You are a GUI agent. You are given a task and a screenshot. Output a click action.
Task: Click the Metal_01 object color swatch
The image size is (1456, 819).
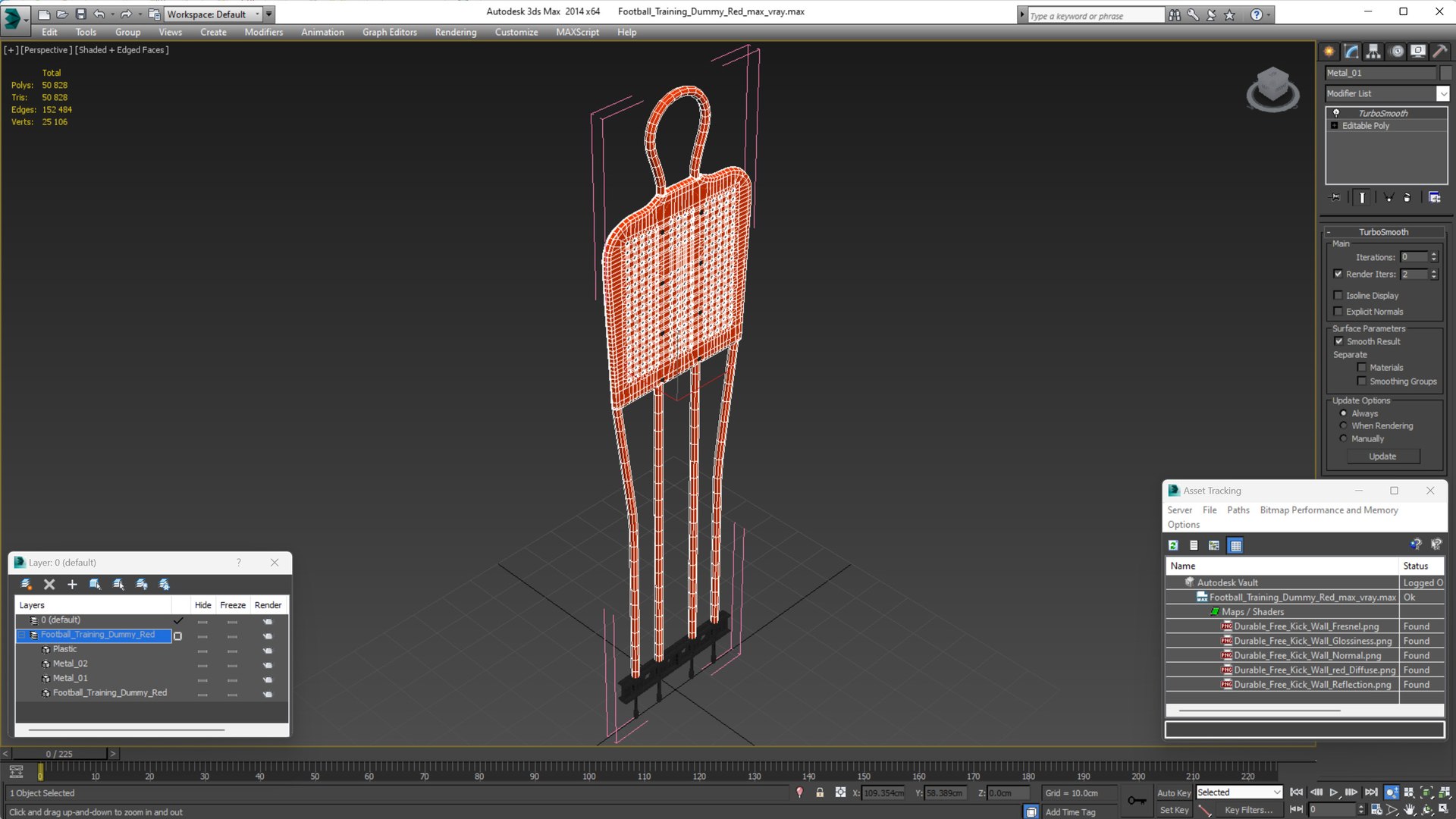(1446, 73)
